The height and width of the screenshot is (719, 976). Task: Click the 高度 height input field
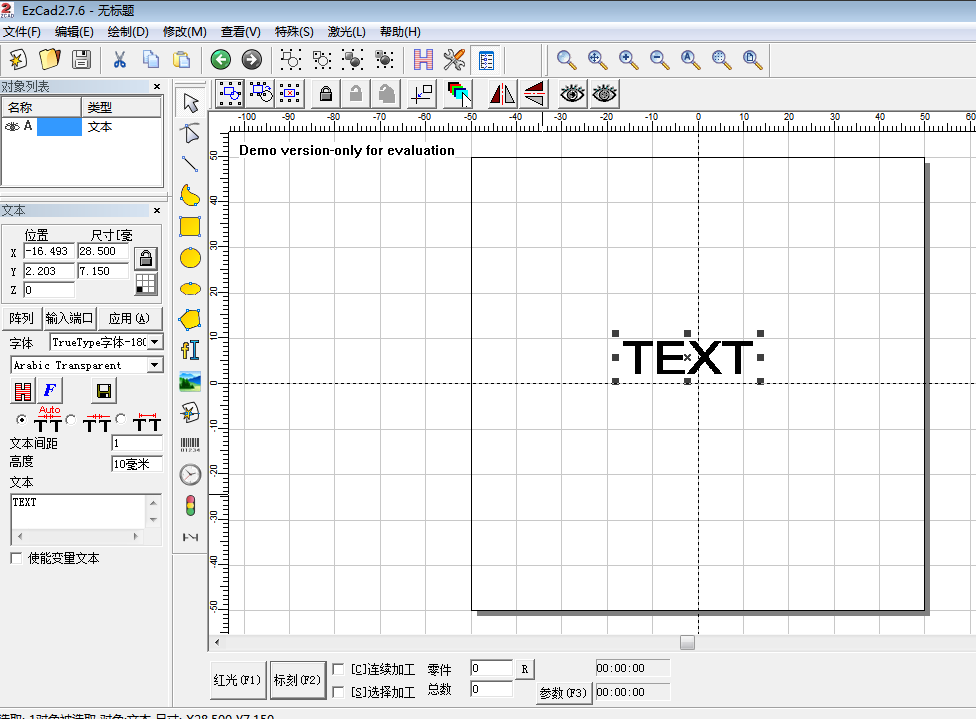(x=136, y=464)
